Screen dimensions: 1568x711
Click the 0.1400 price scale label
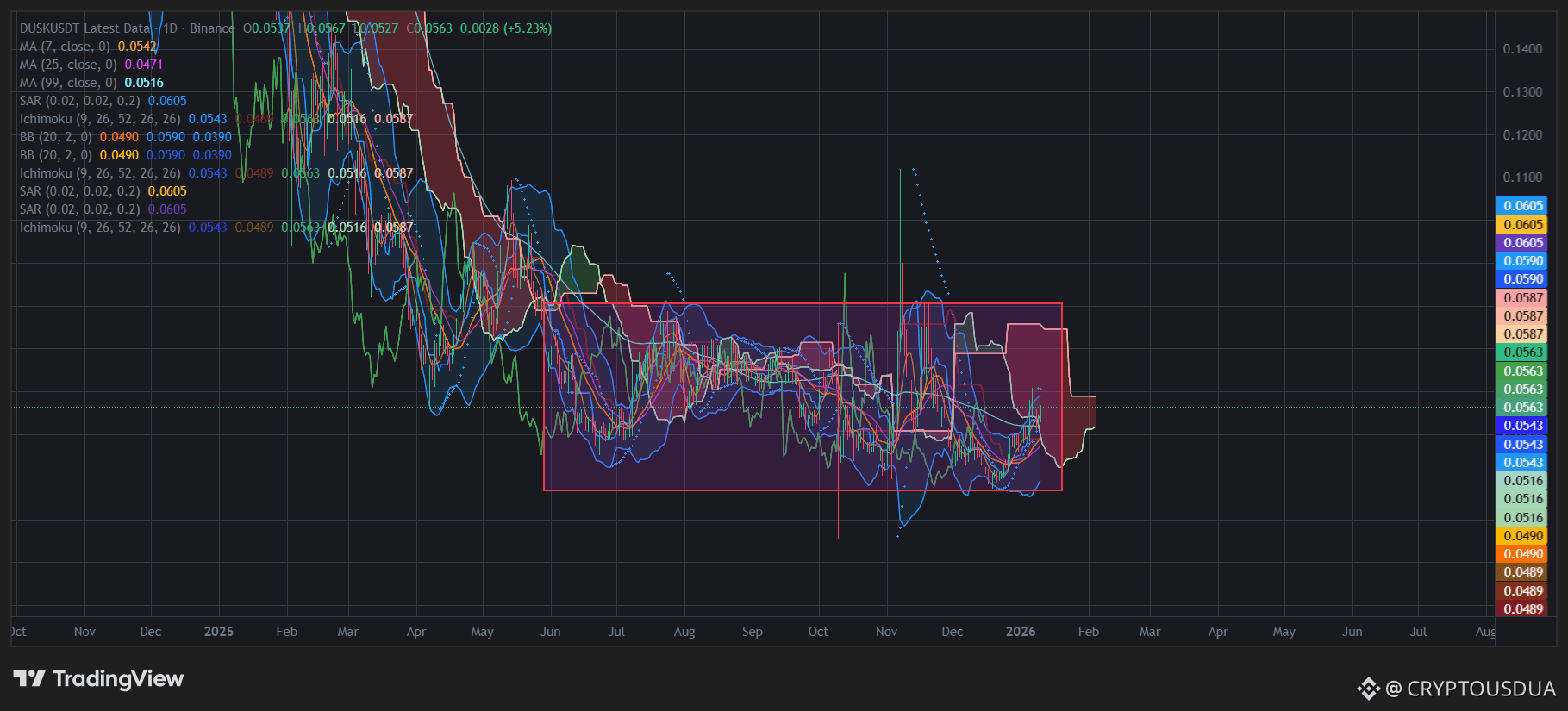[1522, 49]
